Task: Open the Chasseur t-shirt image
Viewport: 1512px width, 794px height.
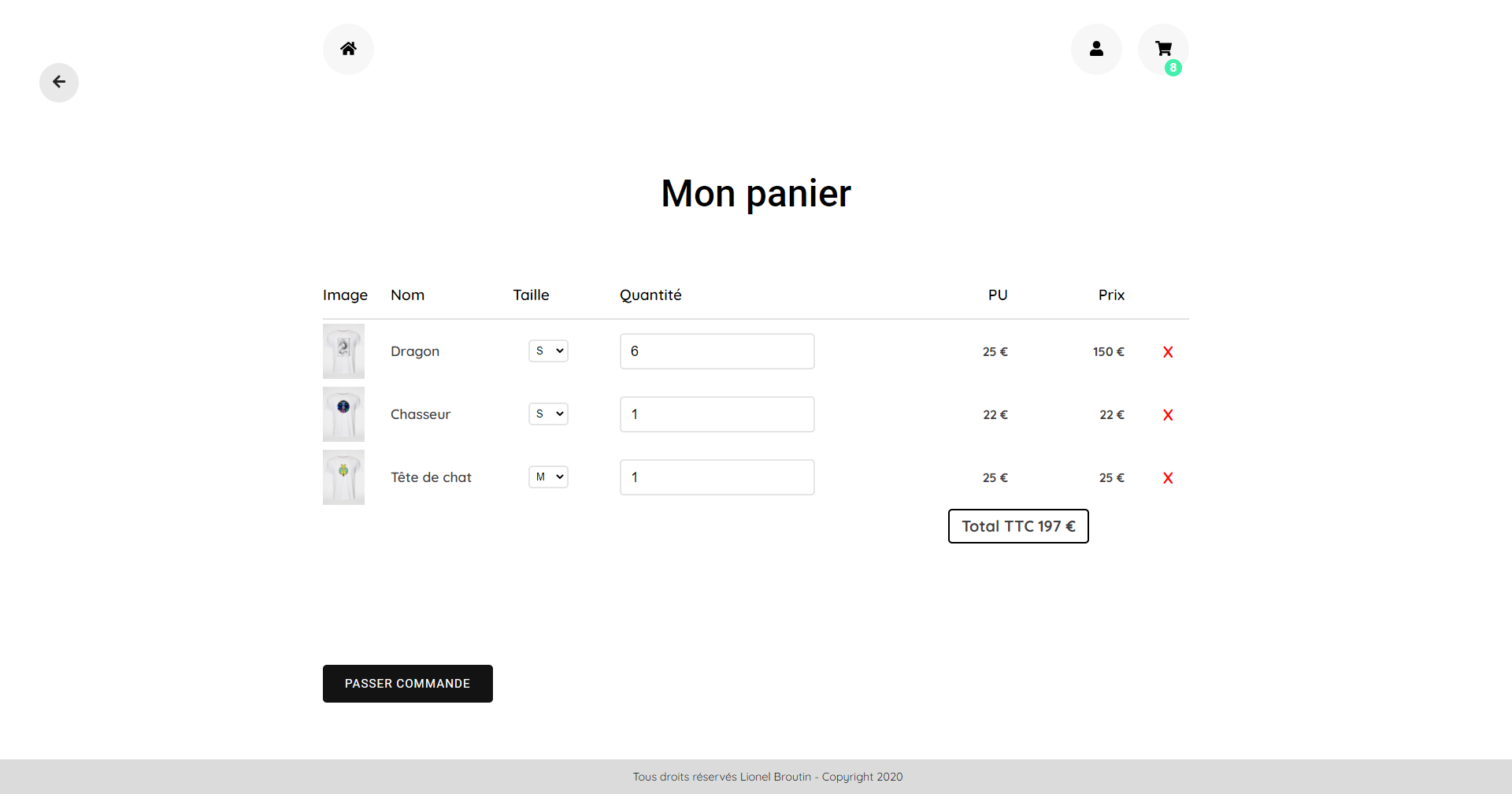Action: pos(343,414)
